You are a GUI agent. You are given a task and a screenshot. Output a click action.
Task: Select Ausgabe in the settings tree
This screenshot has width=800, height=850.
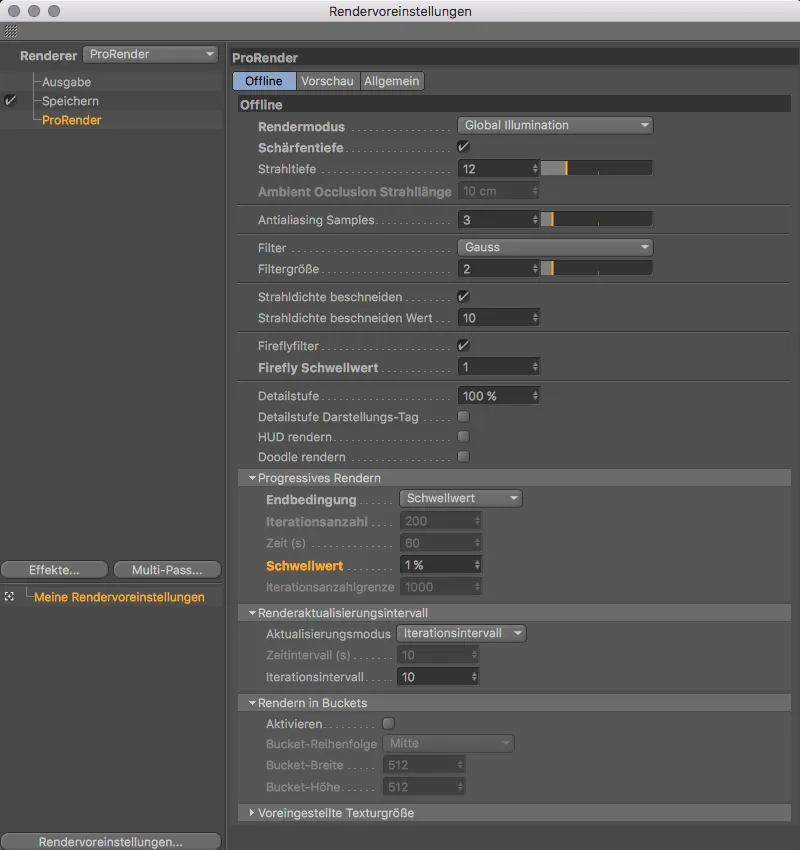coord(67,82)
